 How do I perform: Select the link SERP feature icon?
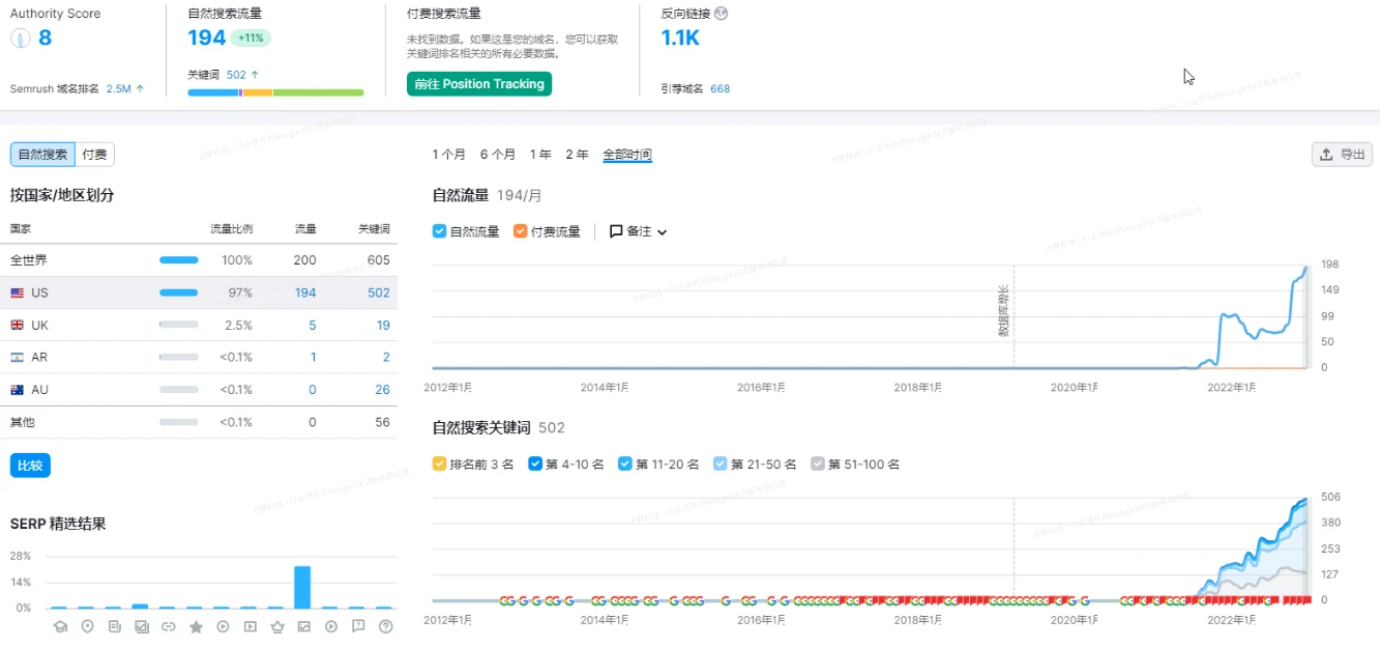point(168,627)
